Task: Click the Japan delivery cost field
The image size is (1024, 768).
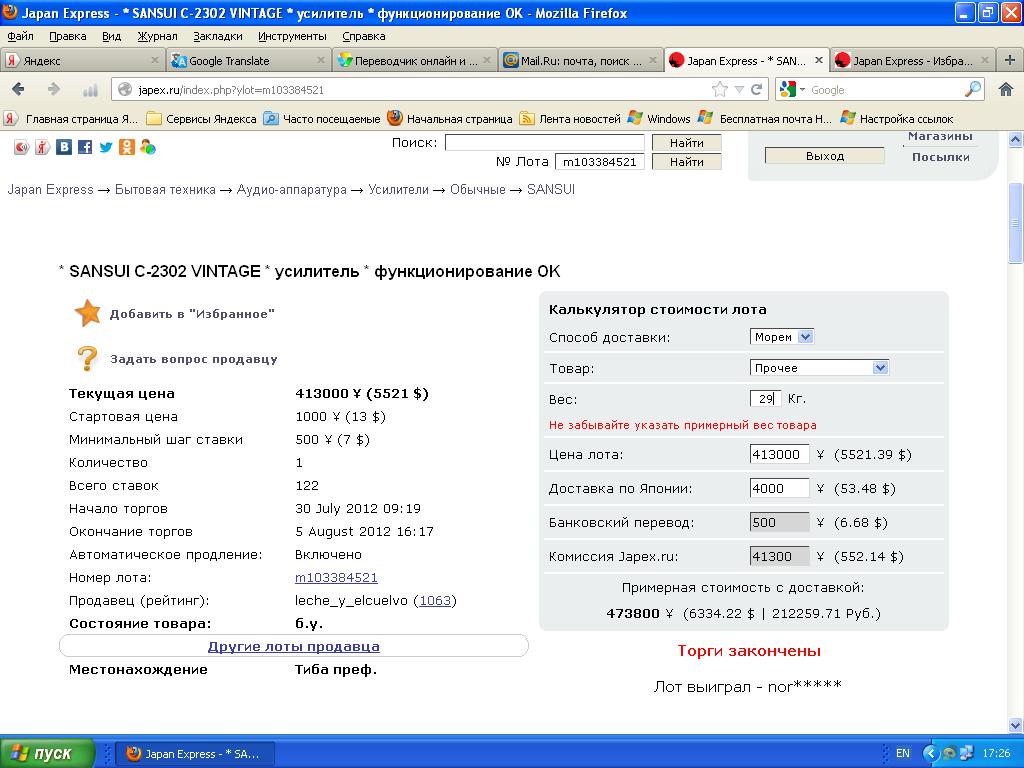Action: 779,489
